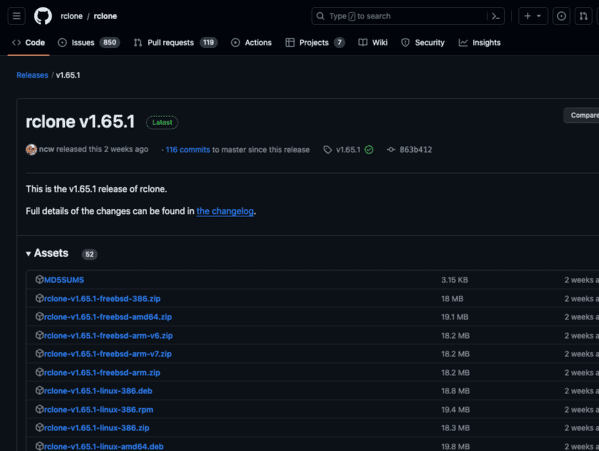Image resolution: width=599 pixels, height=451 pixels.
Task: Click the Issues count badge 850
Action: 110,43
